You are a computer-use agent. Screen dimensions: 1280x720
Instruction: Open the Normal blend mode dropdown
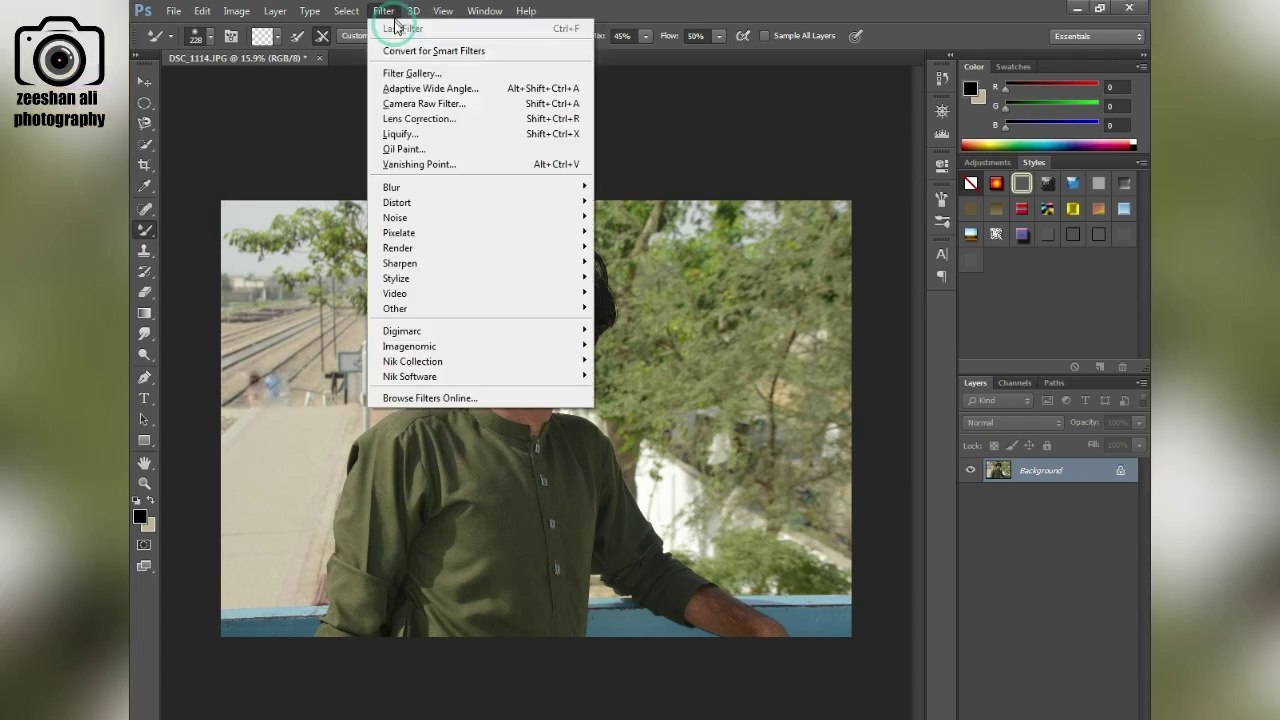(x=1012, y=423)
